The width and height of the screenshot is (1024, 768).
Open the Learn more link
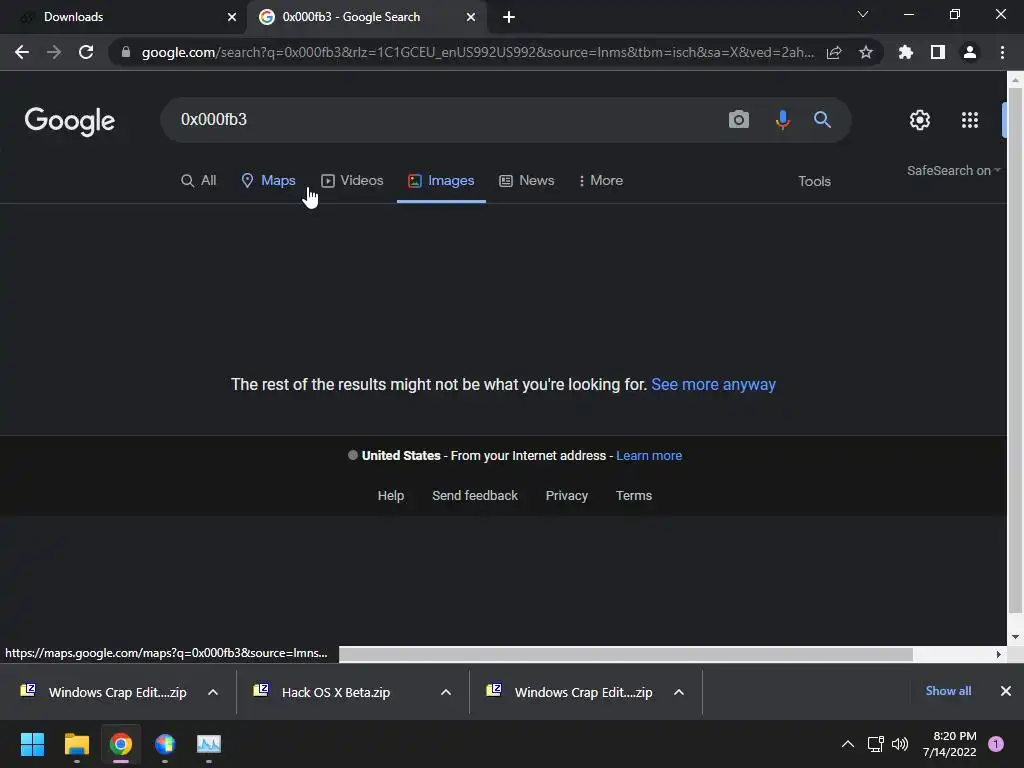click(x=649, y=456)
